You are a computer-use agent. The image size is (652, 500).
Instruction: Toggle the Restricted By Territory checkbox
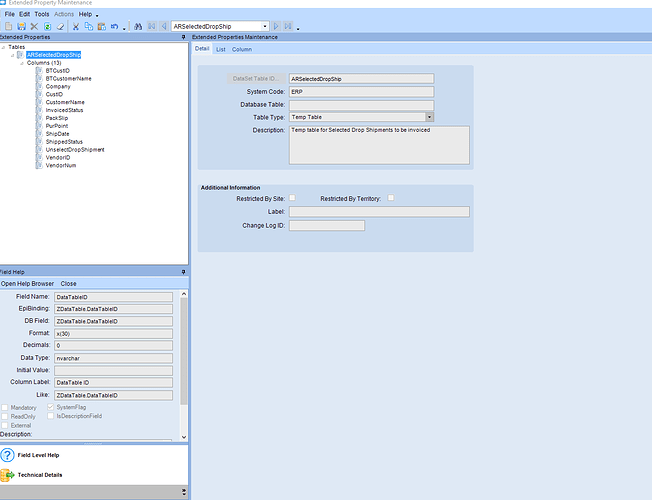tap(391, 198)
